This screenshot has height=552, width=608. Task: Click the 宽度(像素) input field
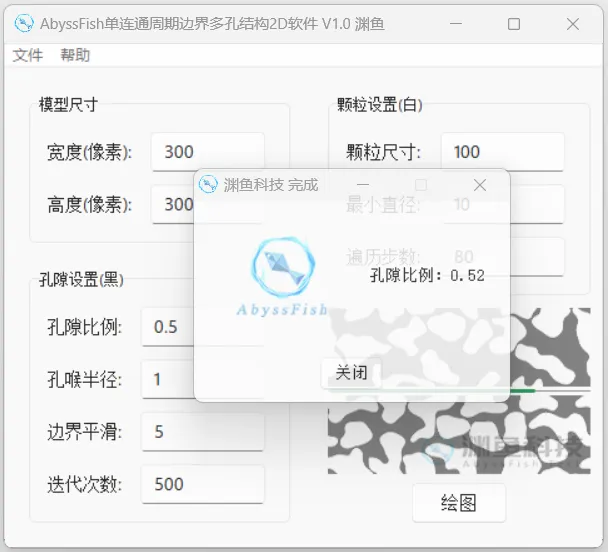click(x=208, y=152)
